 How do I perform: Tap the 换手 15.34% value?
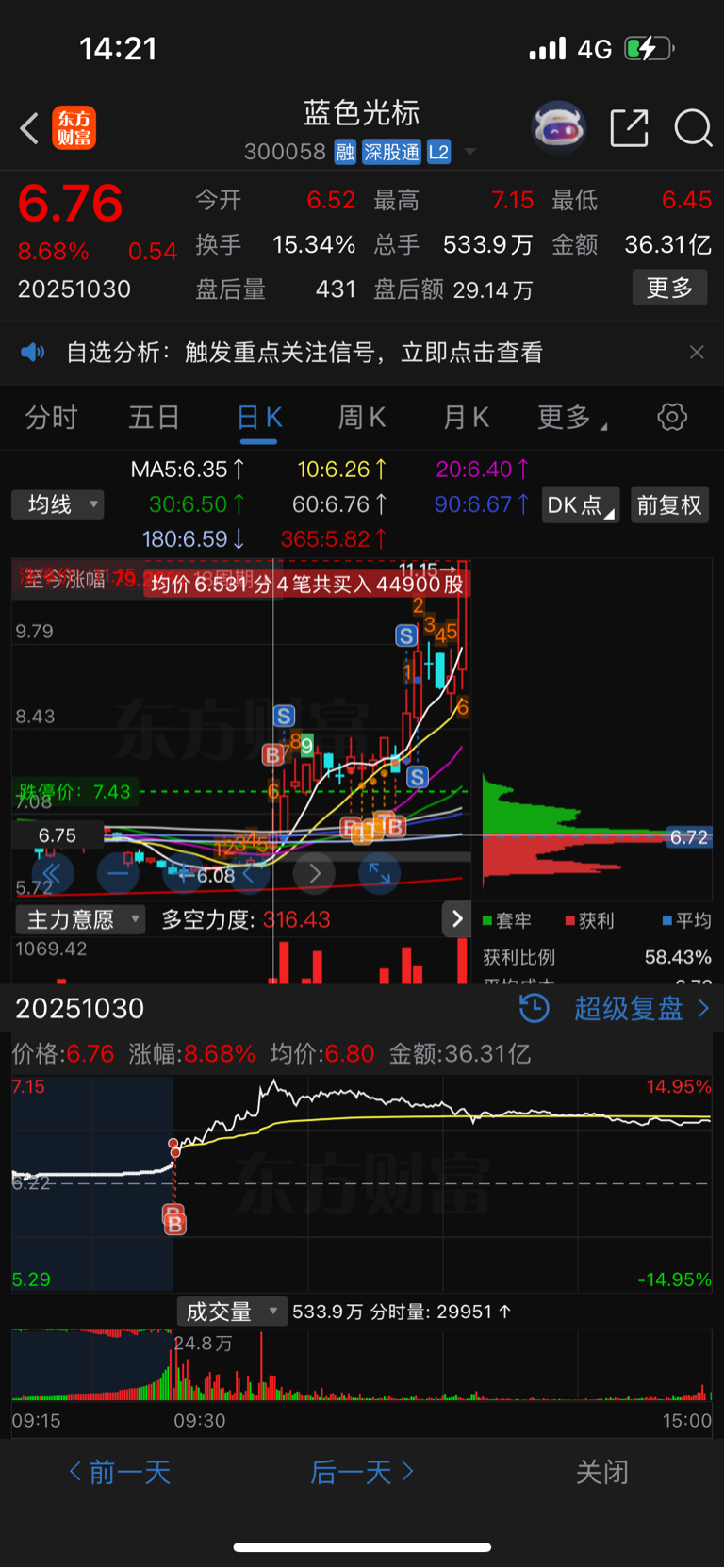[x=314, y=245]
